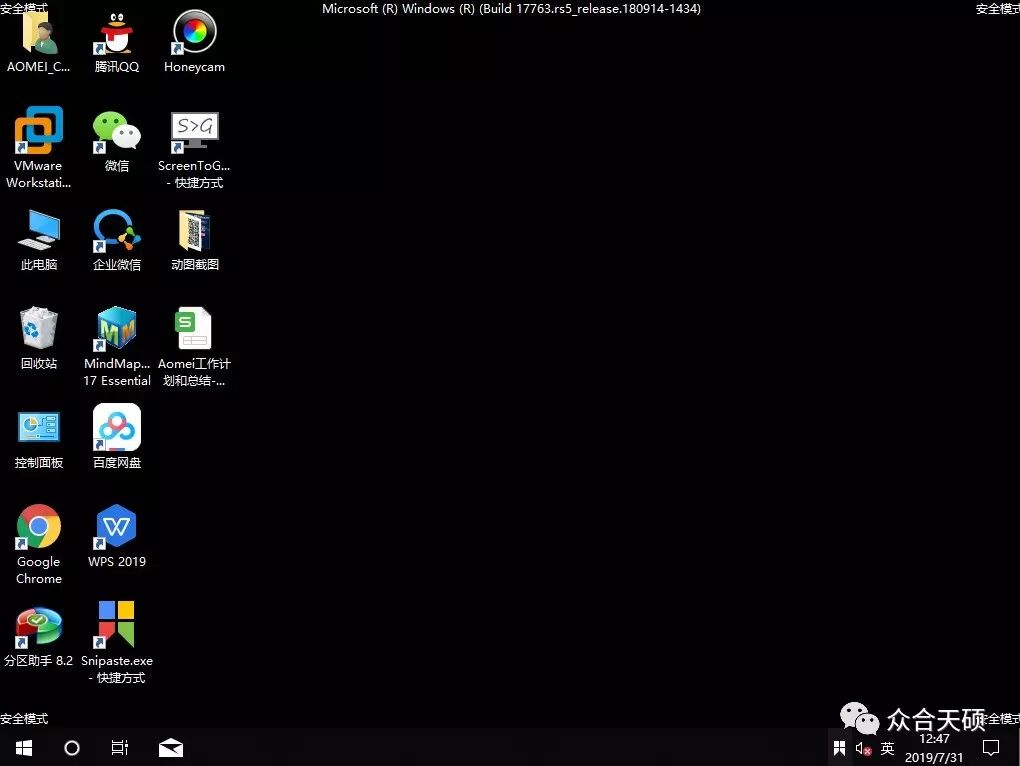The image size is (1020, 766).
Task: Select Aomei工作计划和总结 spreadsheet file
Action: pos(193,328)
